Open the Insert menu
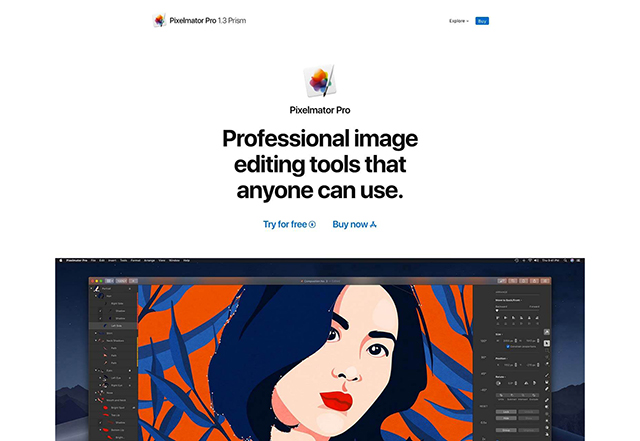Image resolution: width=640 pixels, height=441 pixels. click(x=112, y=261)
